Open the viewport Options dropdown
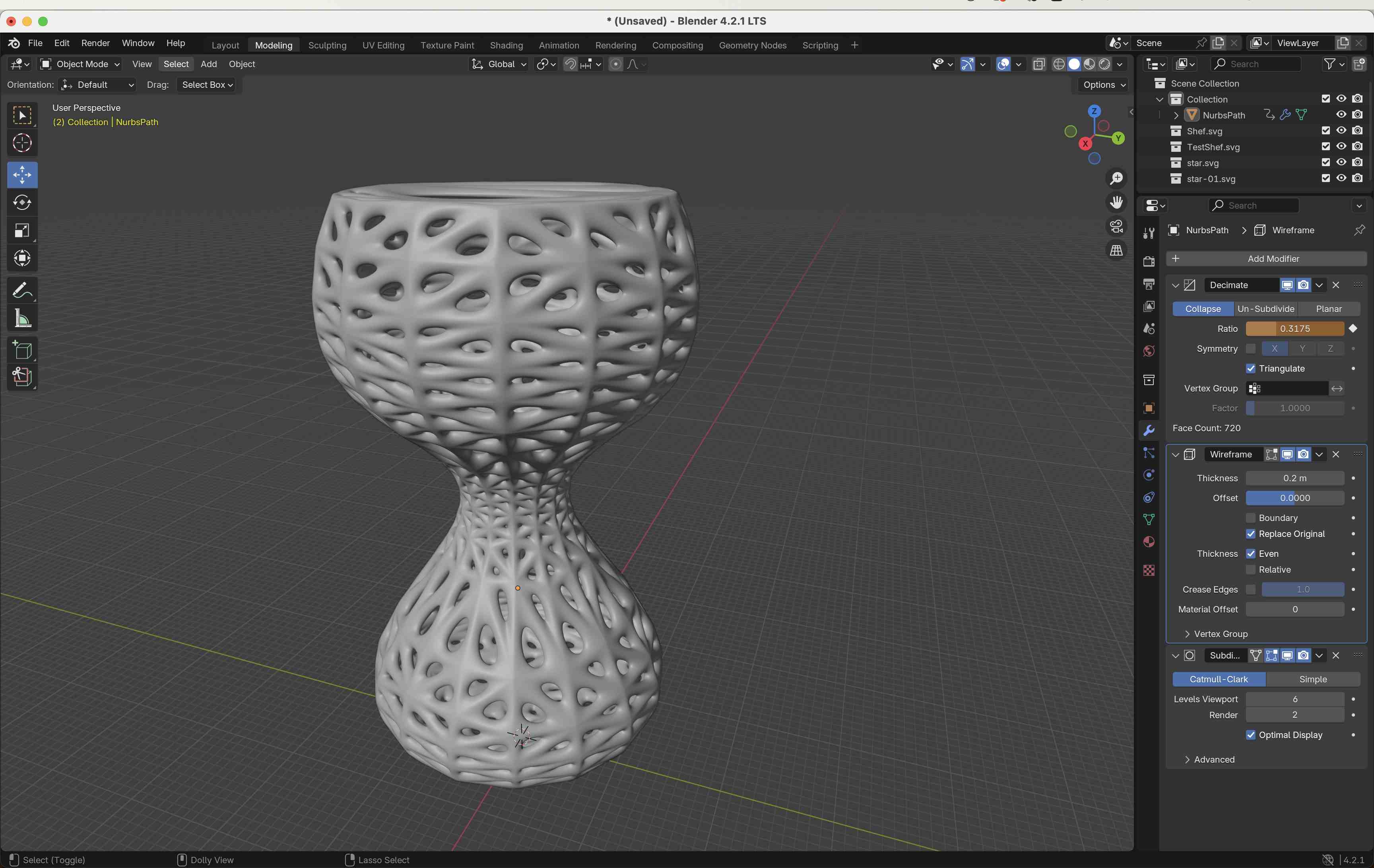This screenshot has width=1374, height=868. tap(1104, 84)
